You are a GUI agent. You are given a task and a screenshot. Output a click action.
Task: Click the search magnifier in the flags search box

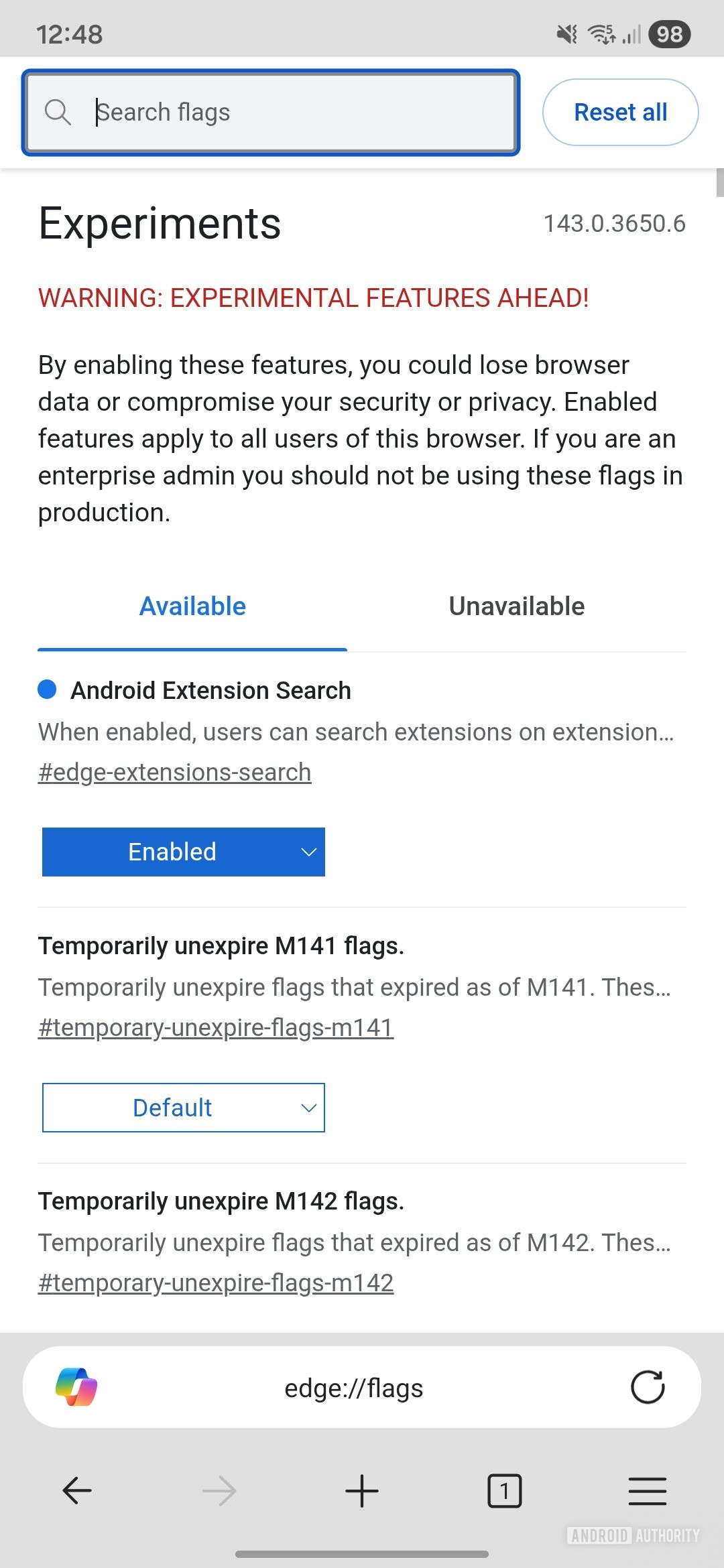[x=59, y=112]
